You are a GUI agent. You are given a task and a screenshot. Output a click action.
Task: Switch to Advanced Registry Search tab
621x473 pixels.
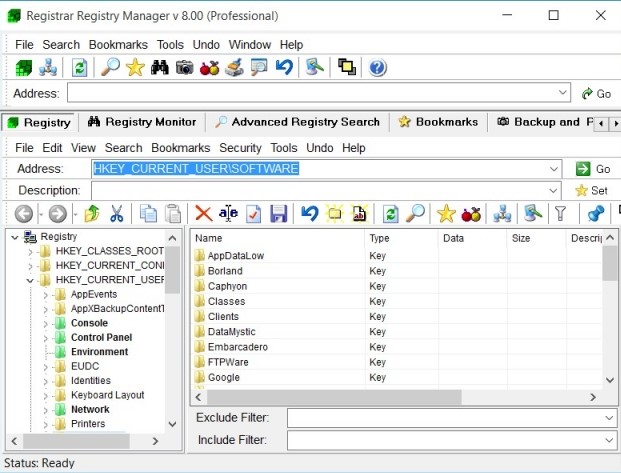297,122
